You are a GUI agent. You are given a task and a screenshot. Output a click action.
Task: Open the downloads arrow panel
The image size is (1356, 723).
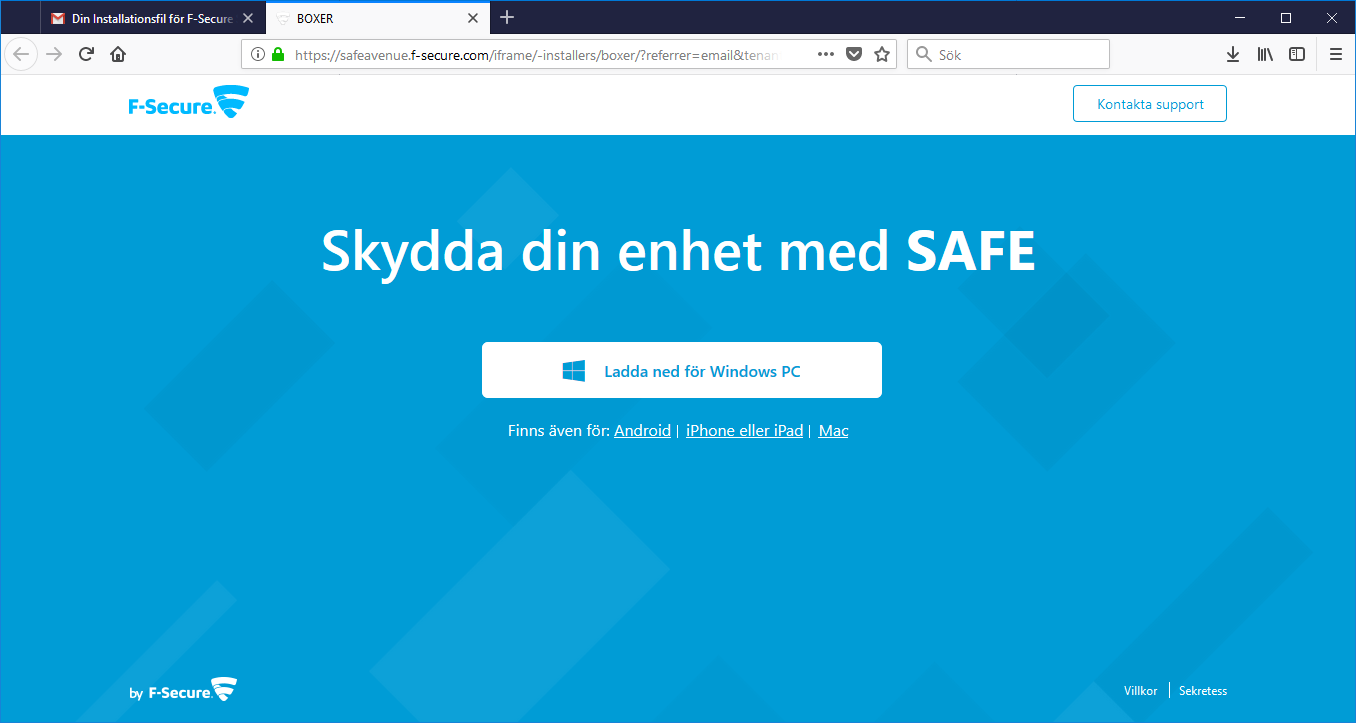[x=1233, y=54]
